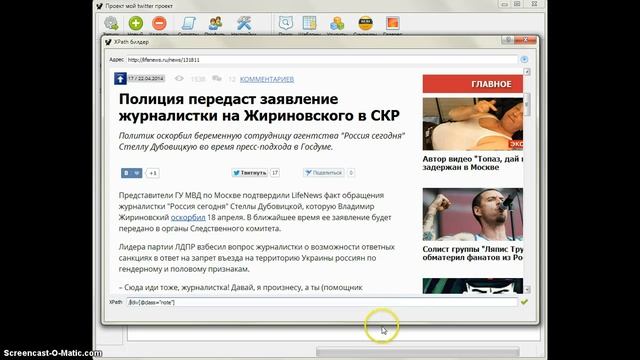Open the table grid toolbar icon
Image resolution: width=640 pixels, height=360 pixels.
point(309,23)
